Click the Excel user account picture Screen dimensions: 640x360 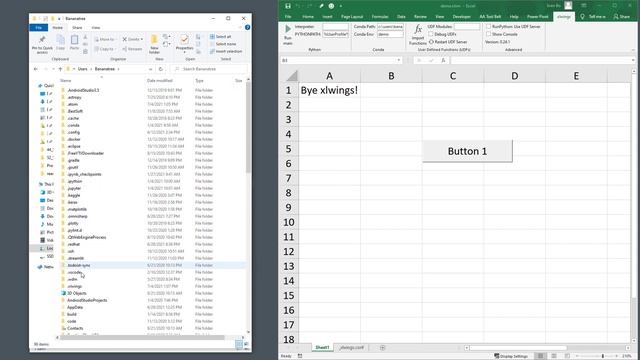pos(568,5)
